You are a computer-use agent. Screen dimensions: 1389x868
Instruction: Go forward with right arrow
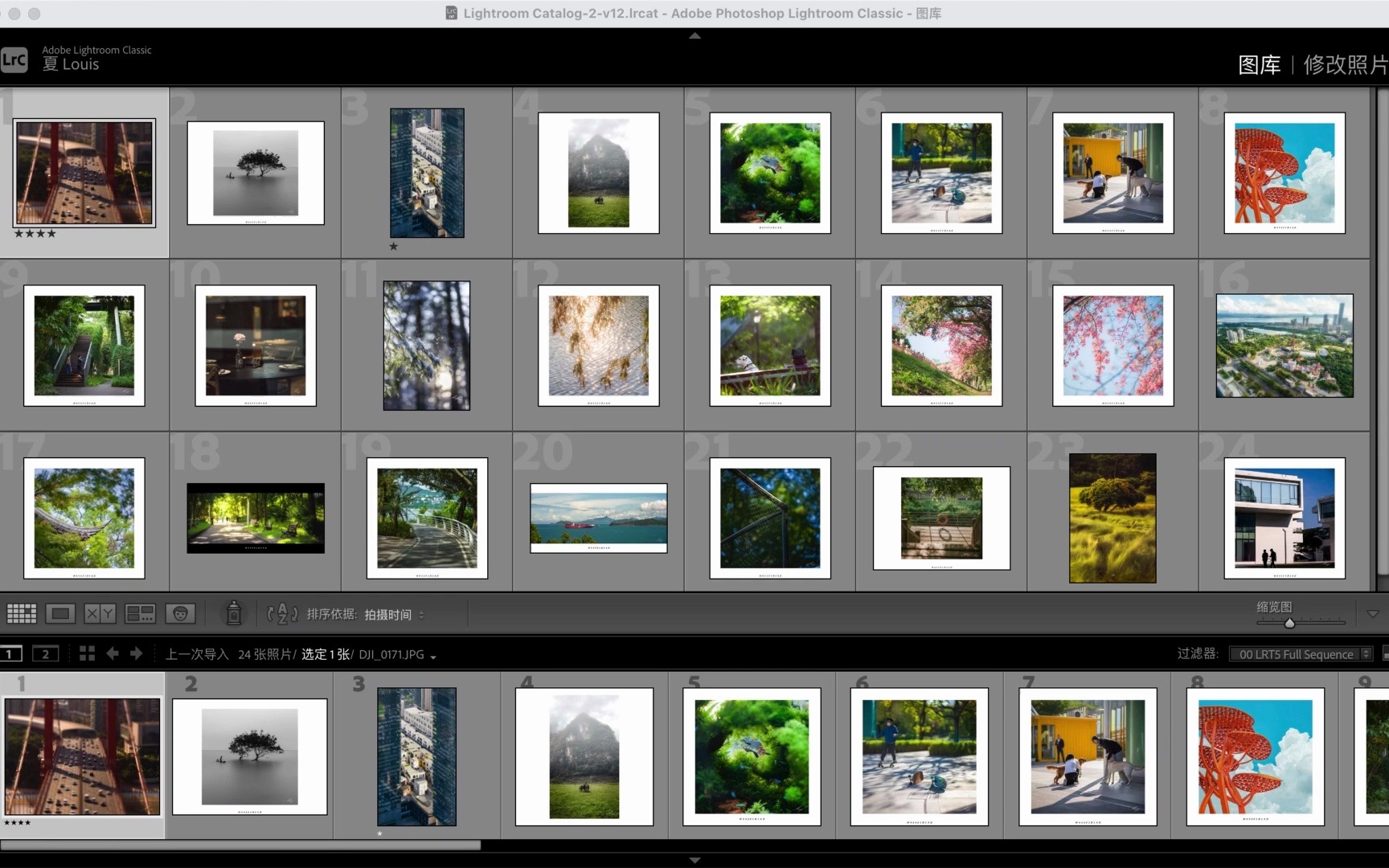tap(137, 653)
